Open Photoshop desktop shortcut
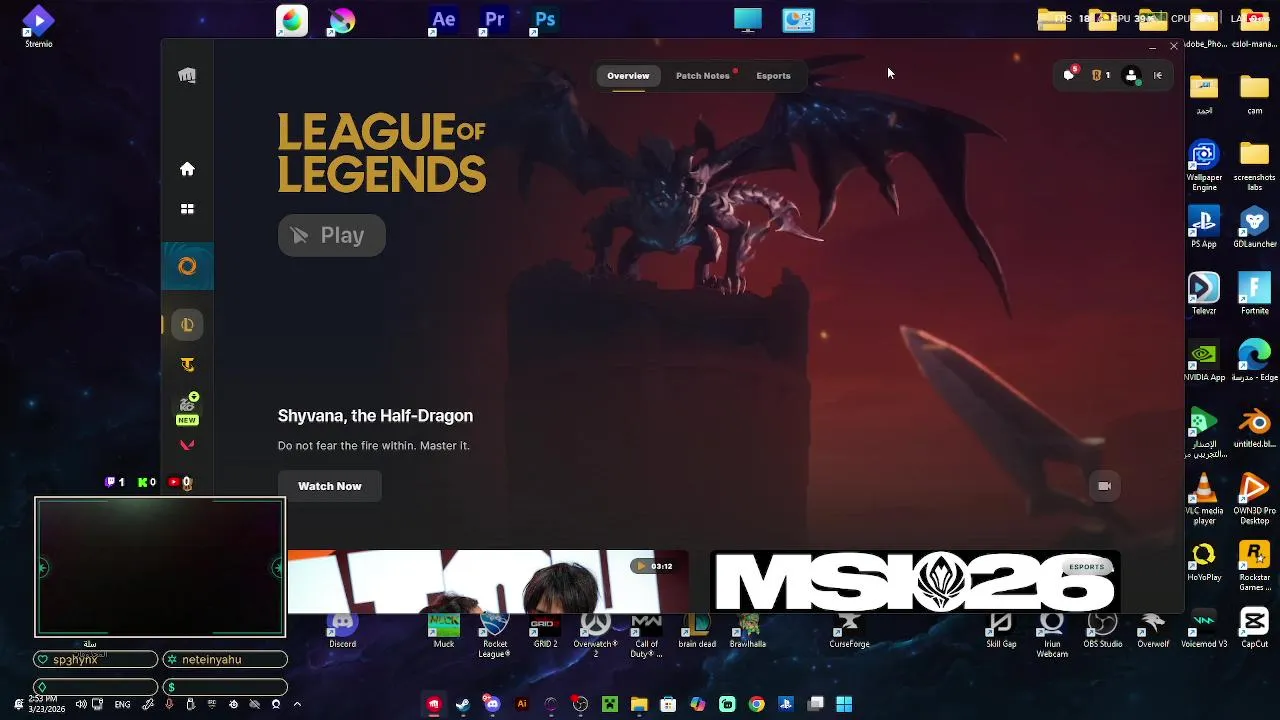 click(x=545, y=20)
